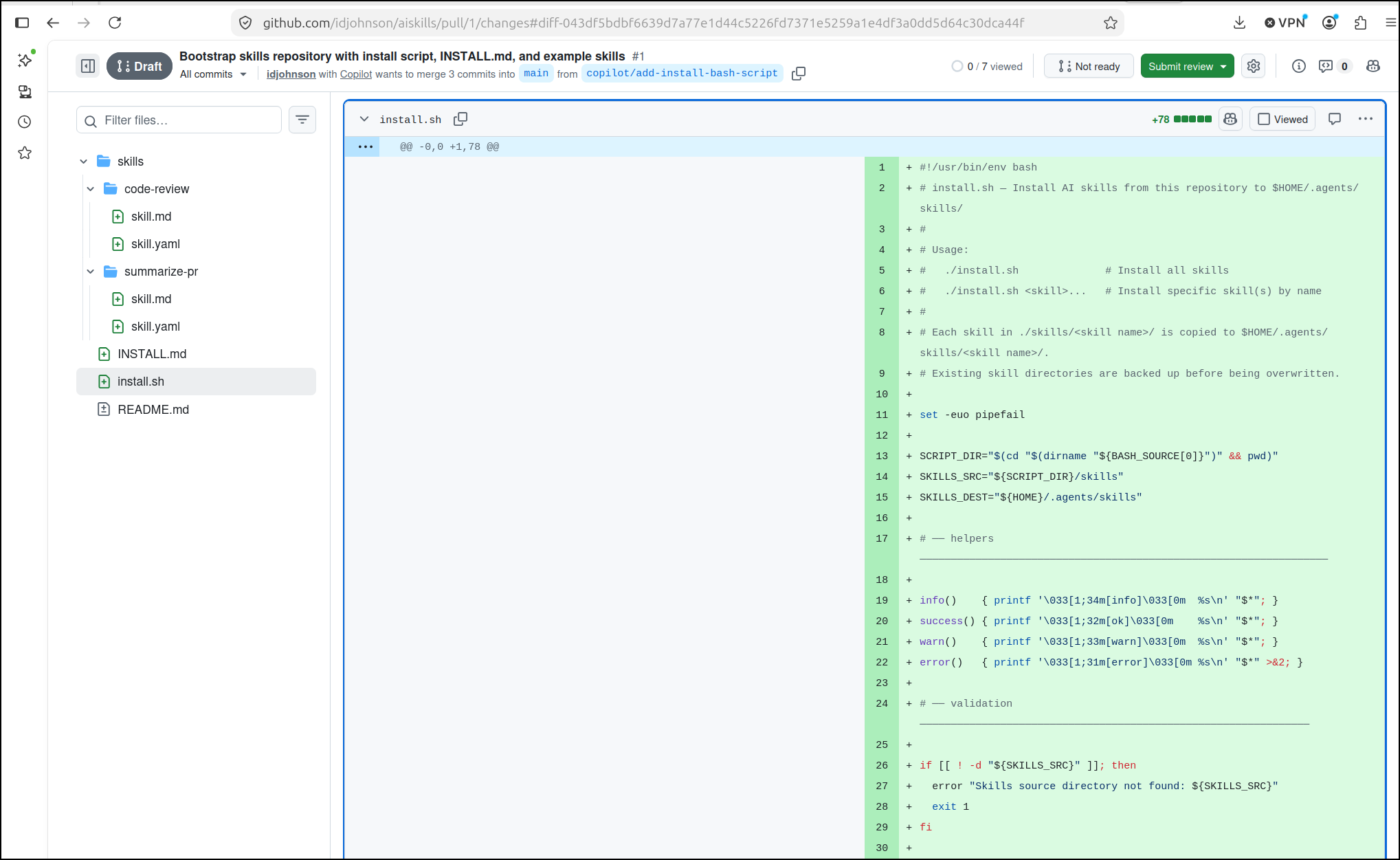Go back in browser history

click(53, 23)
